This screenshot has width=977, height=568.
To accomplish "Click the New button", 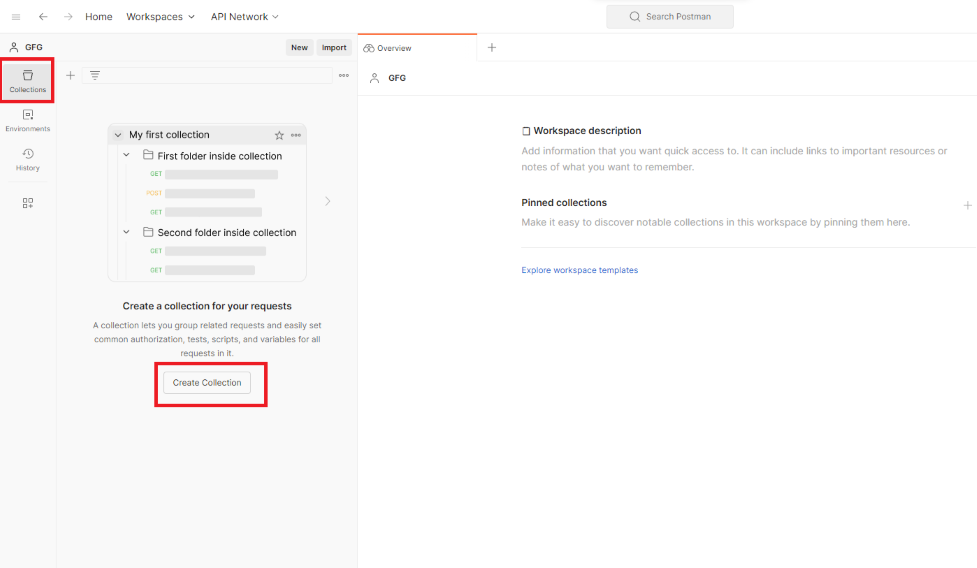I will pos(299,47).
